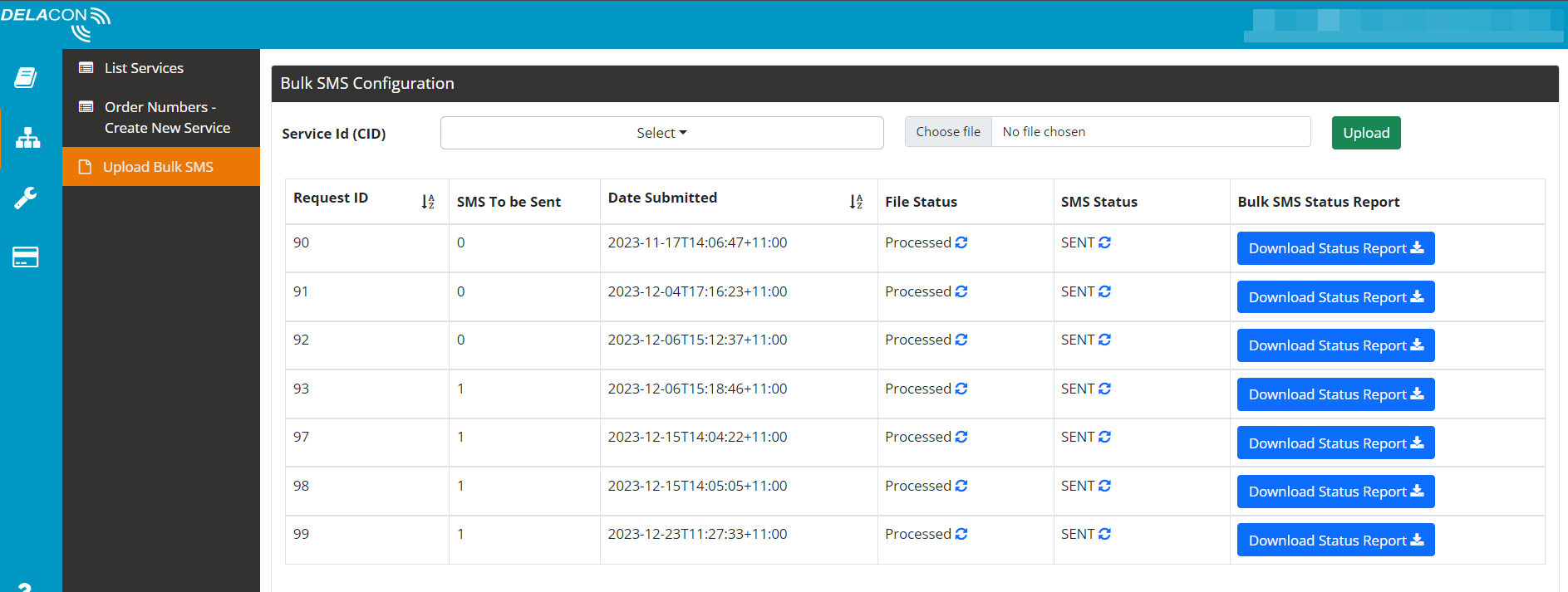Image resolution: width=1568 pixels, height=592 pixels.
Task: Refresh SMS Status for request 93
Action: pyautogui.click(x=1104, y=389)
